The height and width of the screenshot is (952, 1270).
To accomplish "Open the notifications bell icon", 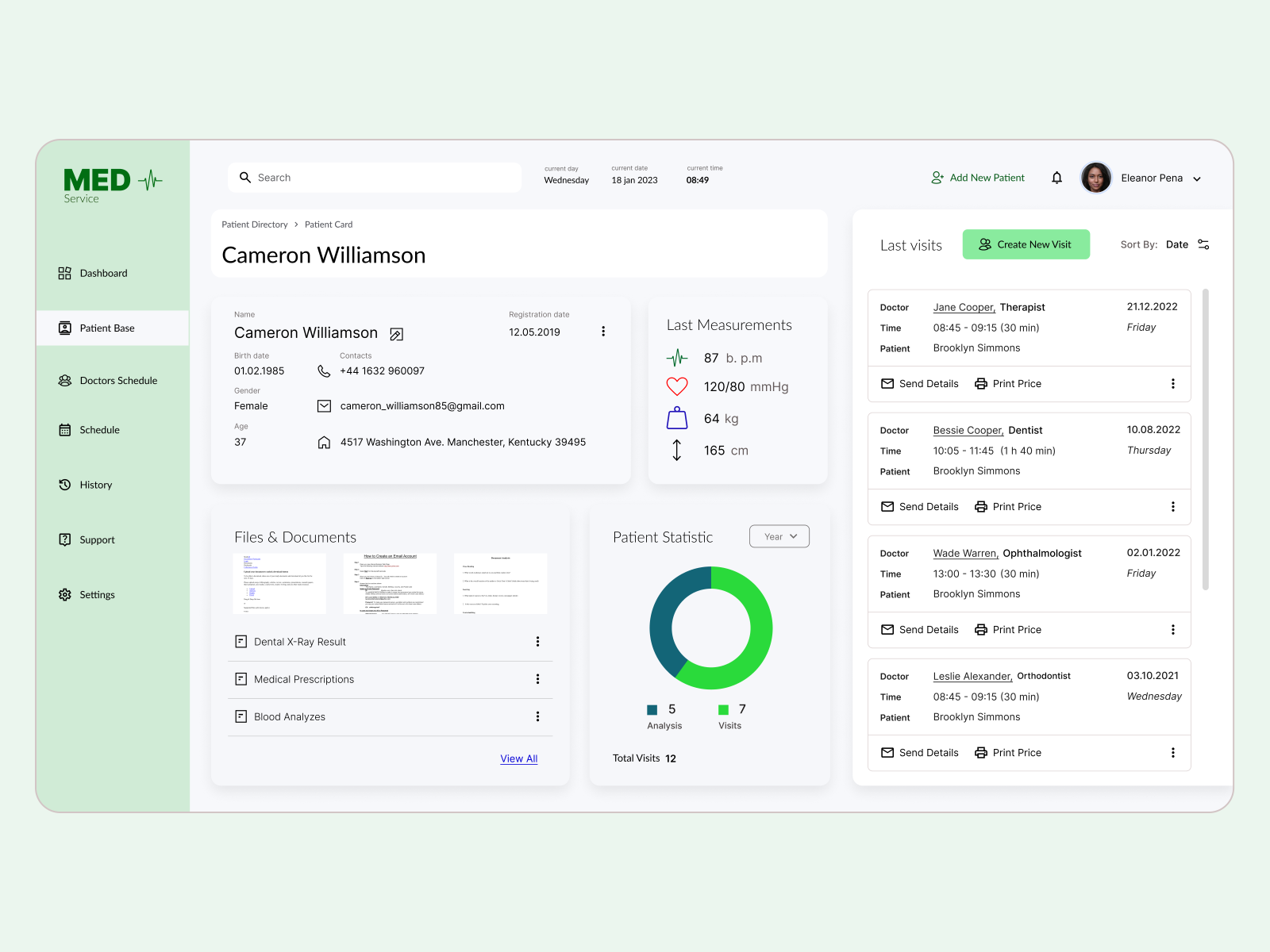I will pos(1056,177).
